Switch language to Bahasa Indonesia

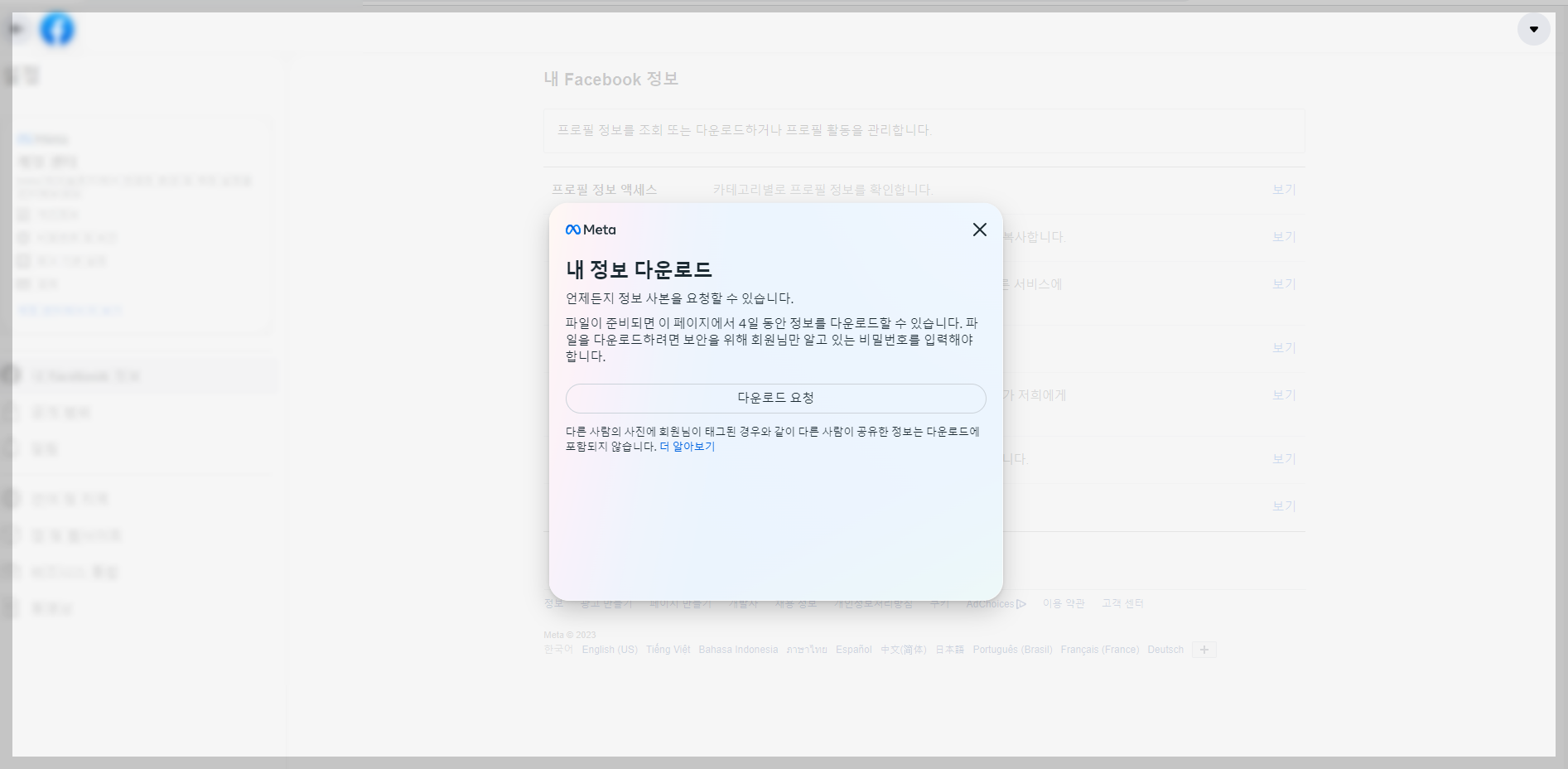[x=738, y=650]
